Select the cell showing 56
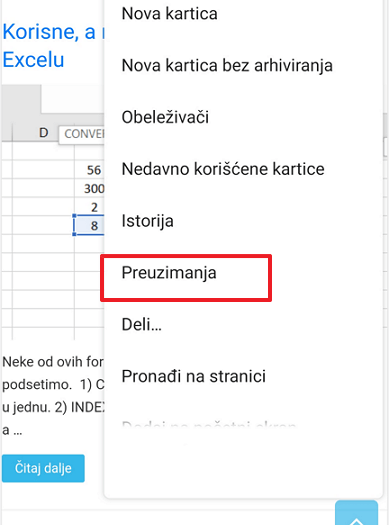The width and height of the screenshot is (389, 525). [89, 170]
